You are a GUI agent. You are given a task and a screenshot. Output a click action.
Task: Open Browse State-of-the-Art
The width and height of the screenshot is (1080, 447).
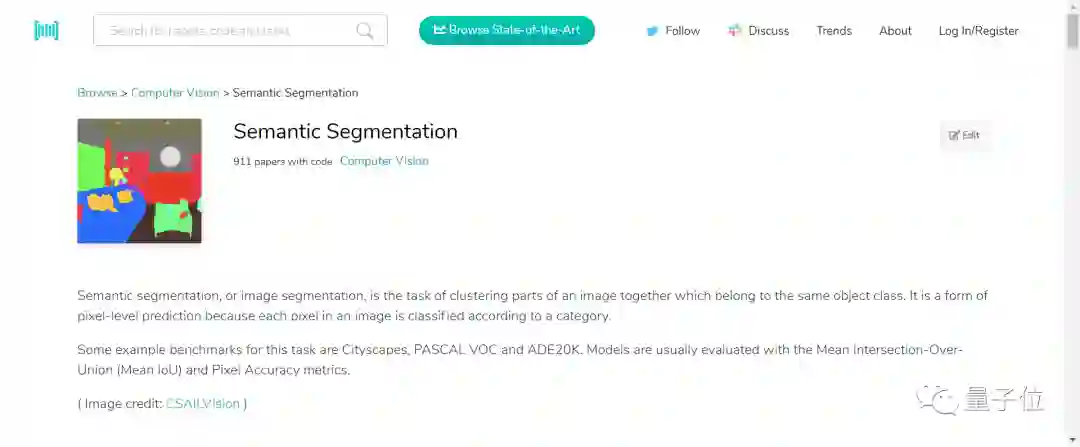pyautogui.click(x=506, y=30)
